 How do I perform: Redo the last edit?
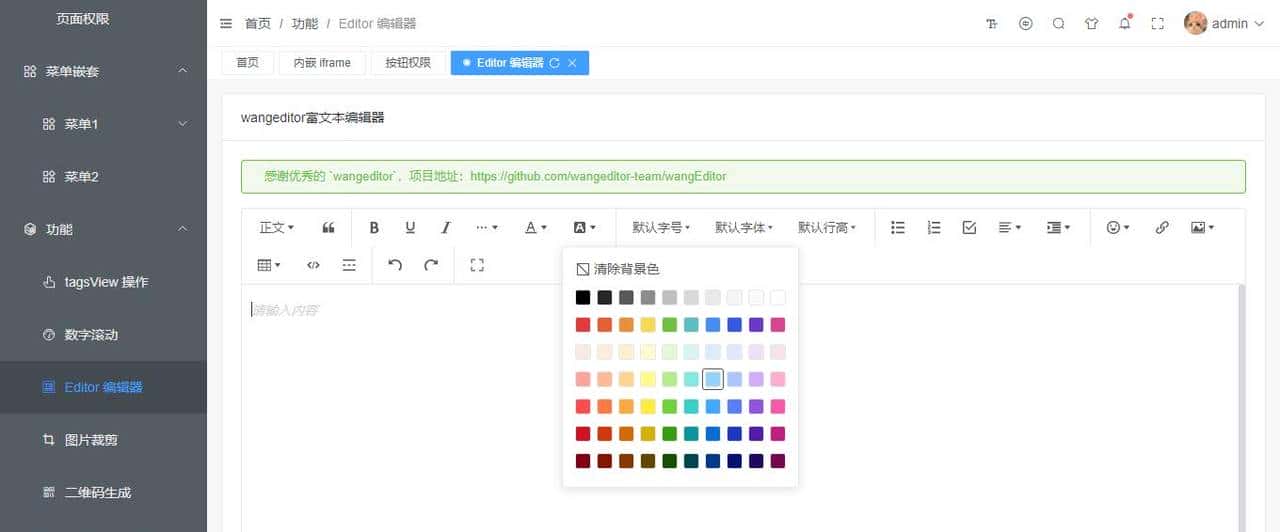coord(431,265)
